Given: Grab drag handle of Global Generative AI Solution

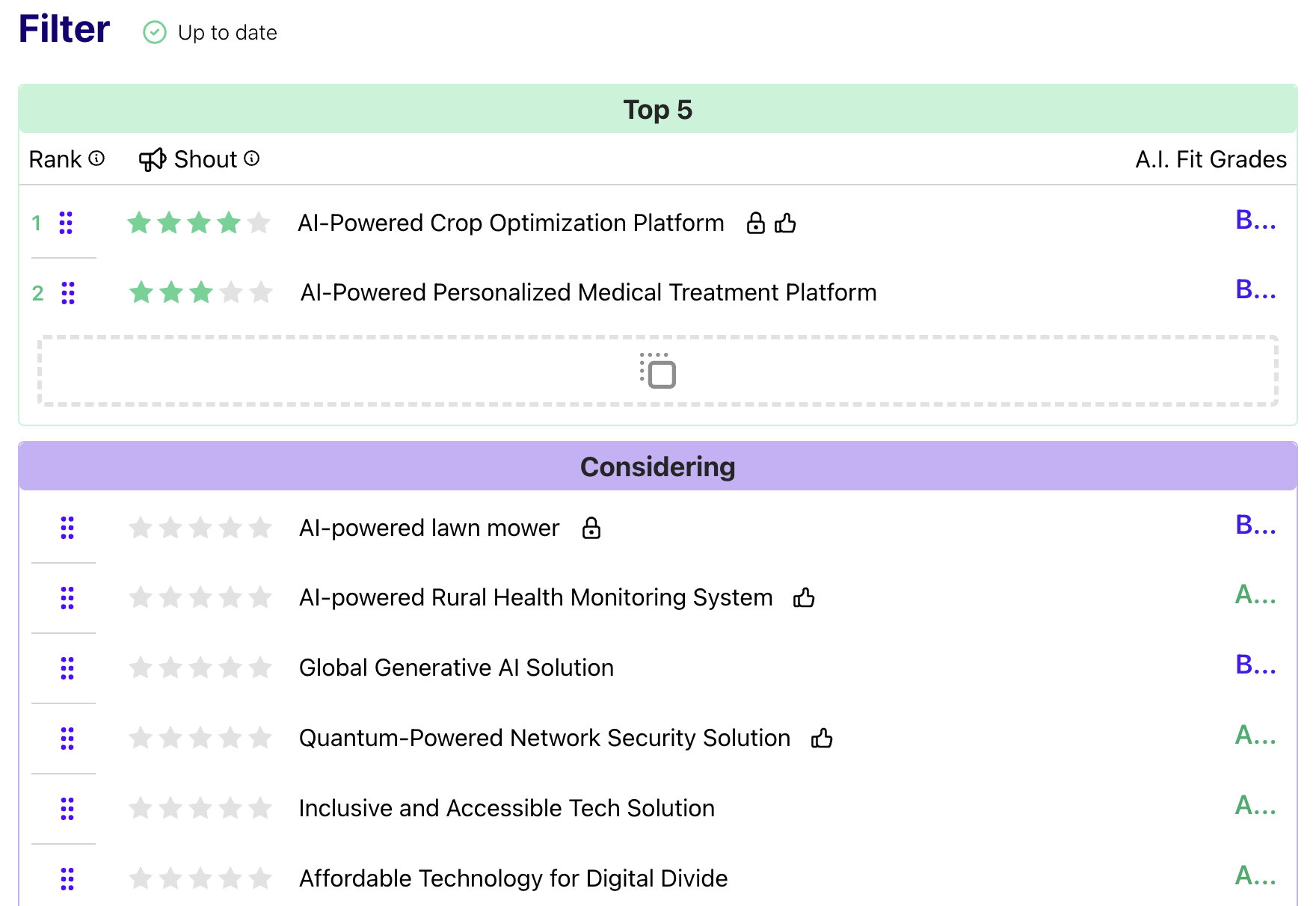Looking at the screenshot, I should (67, 668).
